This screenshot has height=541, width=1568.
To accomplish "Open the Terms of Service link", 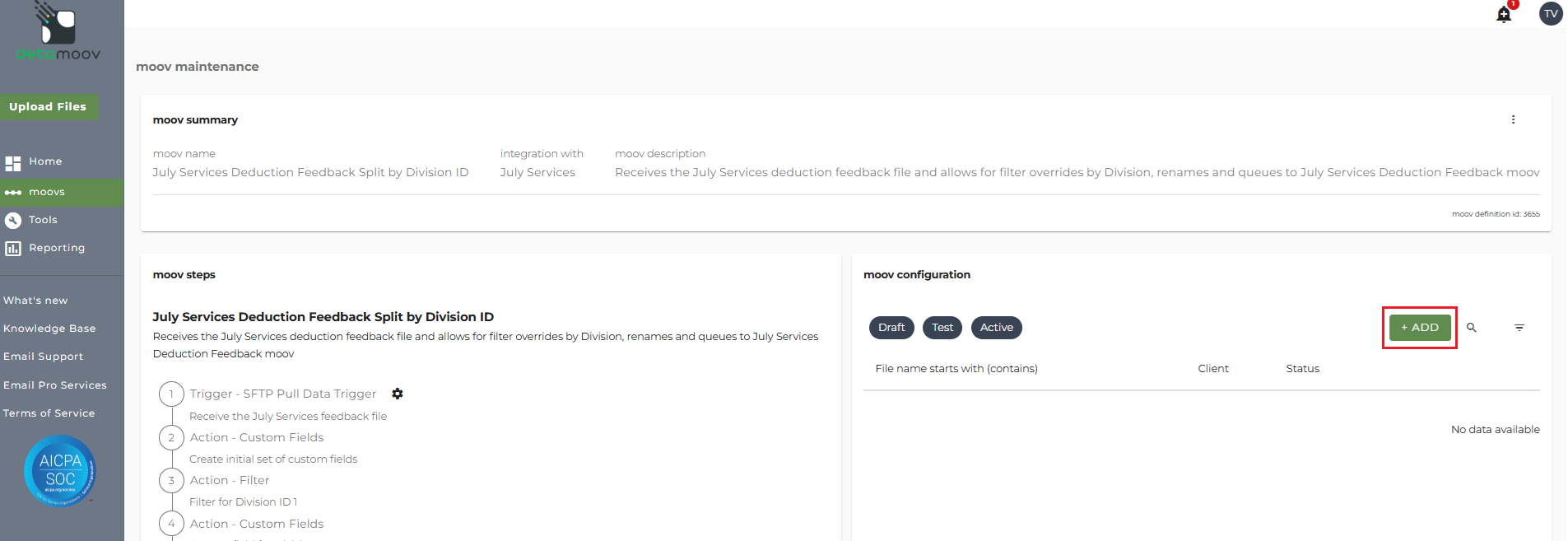I will (49, 413).
